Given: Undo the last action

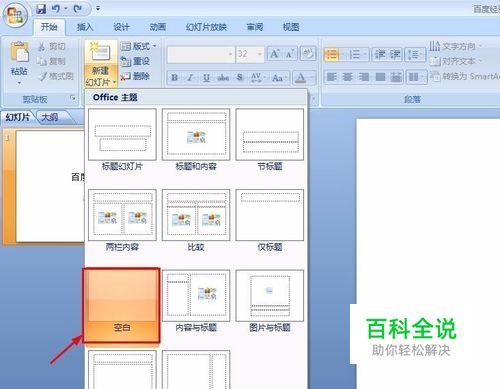Looking at the screenshot, I should pos(56,9).
